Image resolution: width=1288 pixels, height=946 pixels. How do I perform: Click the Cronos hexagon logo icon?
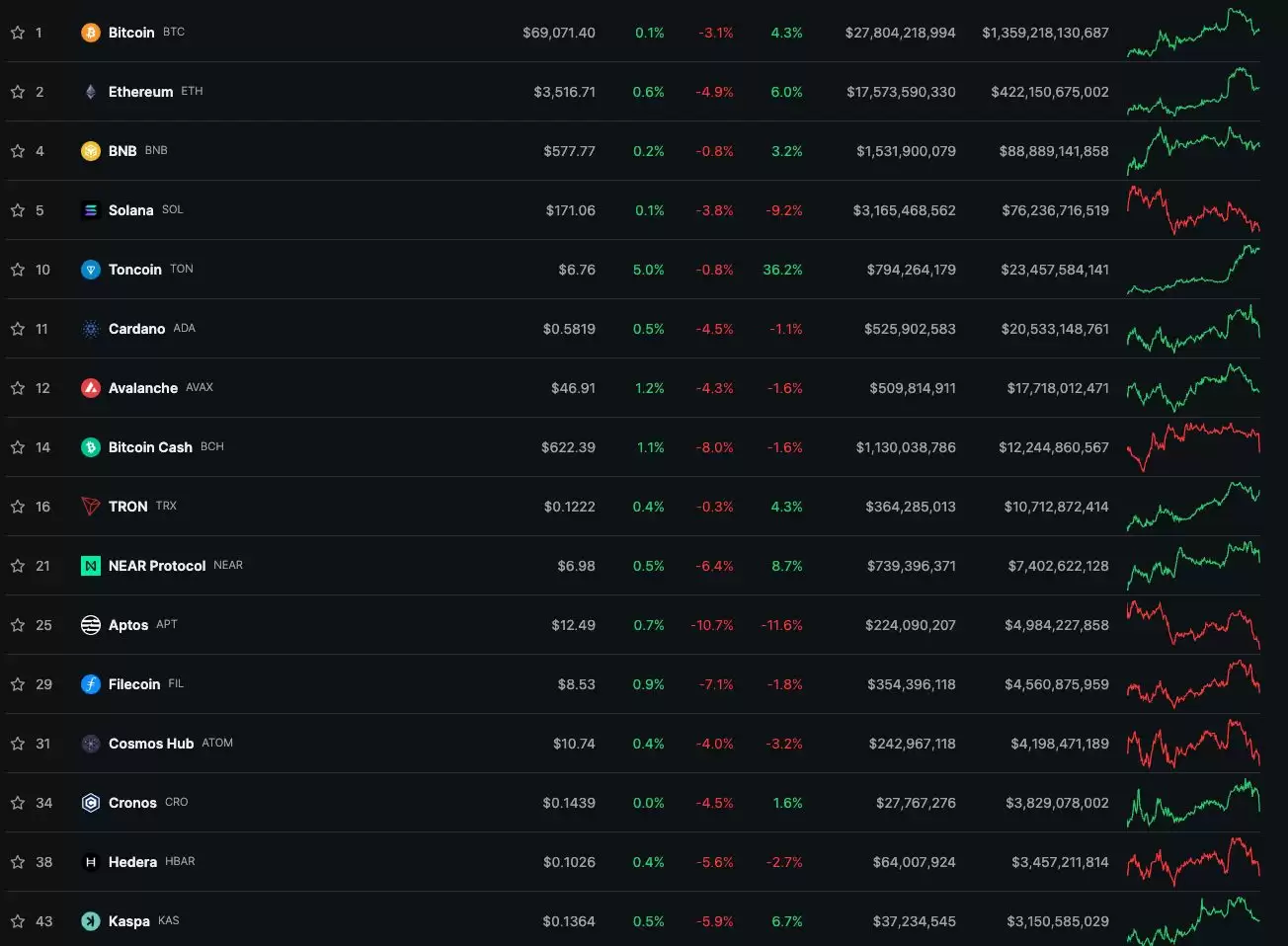tap(91, 803)
